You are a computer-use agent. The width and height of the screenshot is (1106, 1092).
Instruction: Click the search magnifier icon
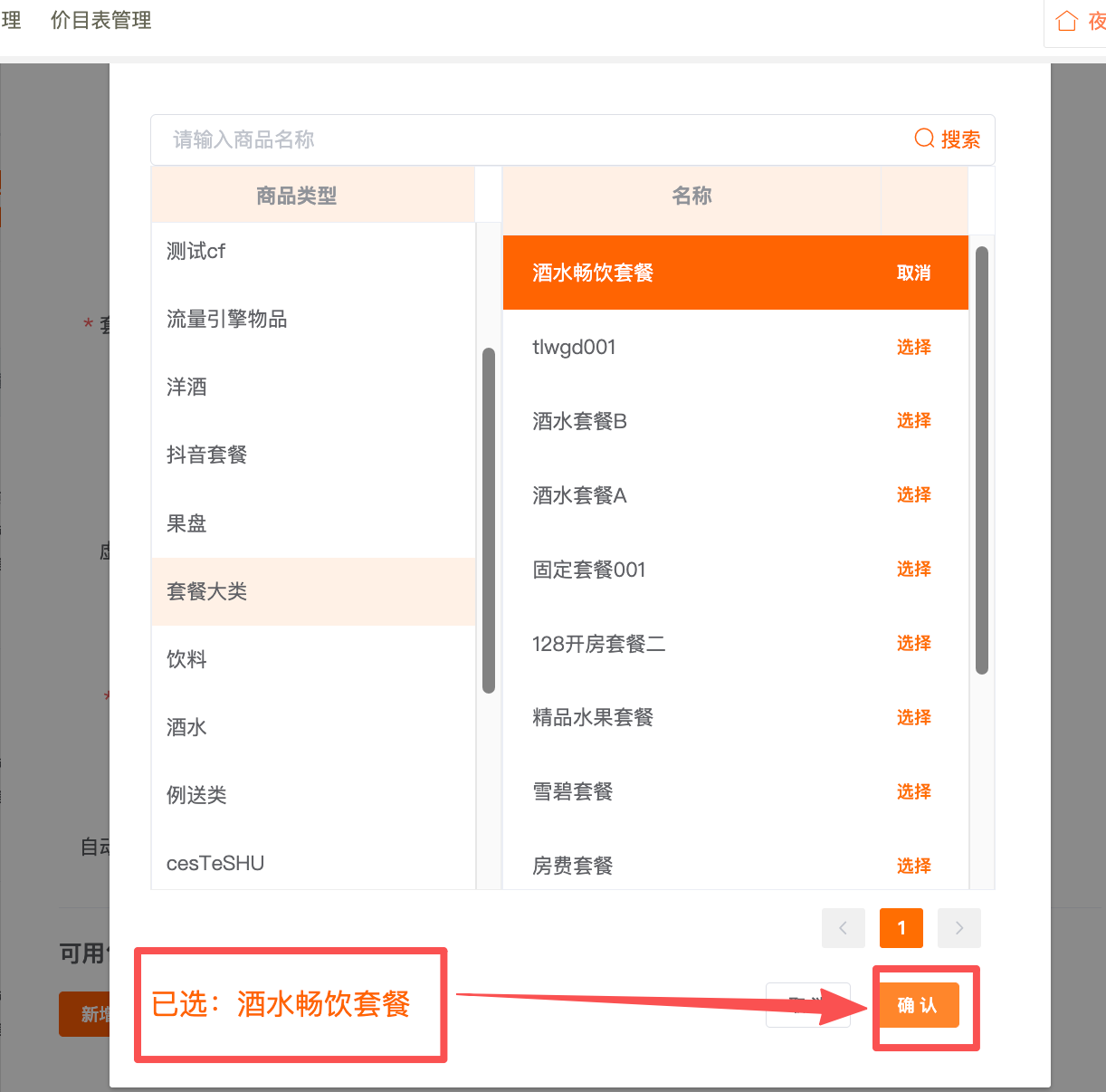(x=923, y=139)
